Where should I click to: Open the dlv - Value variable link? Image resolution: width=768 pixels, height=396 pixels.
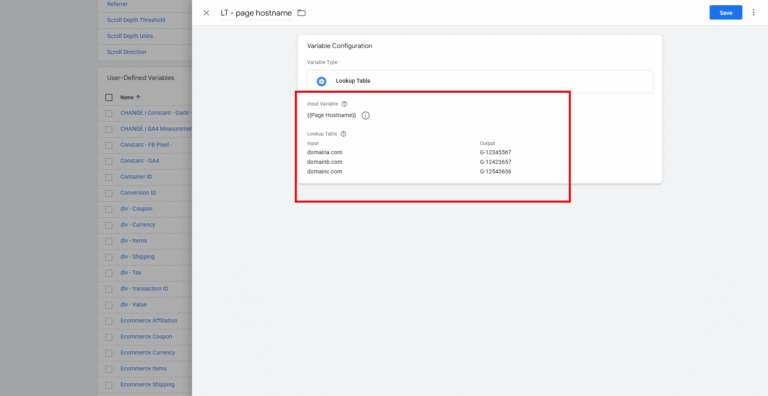133,304
